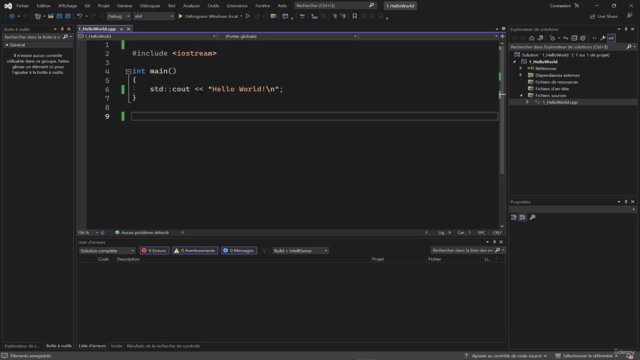Click the Connexion sign-in button
640x360 pixels.
(560, 6)
